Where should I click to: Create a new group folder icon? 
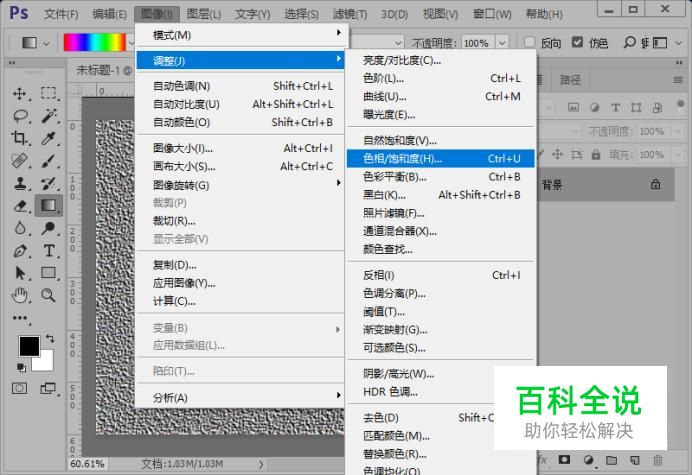click(x=612, y=460)
